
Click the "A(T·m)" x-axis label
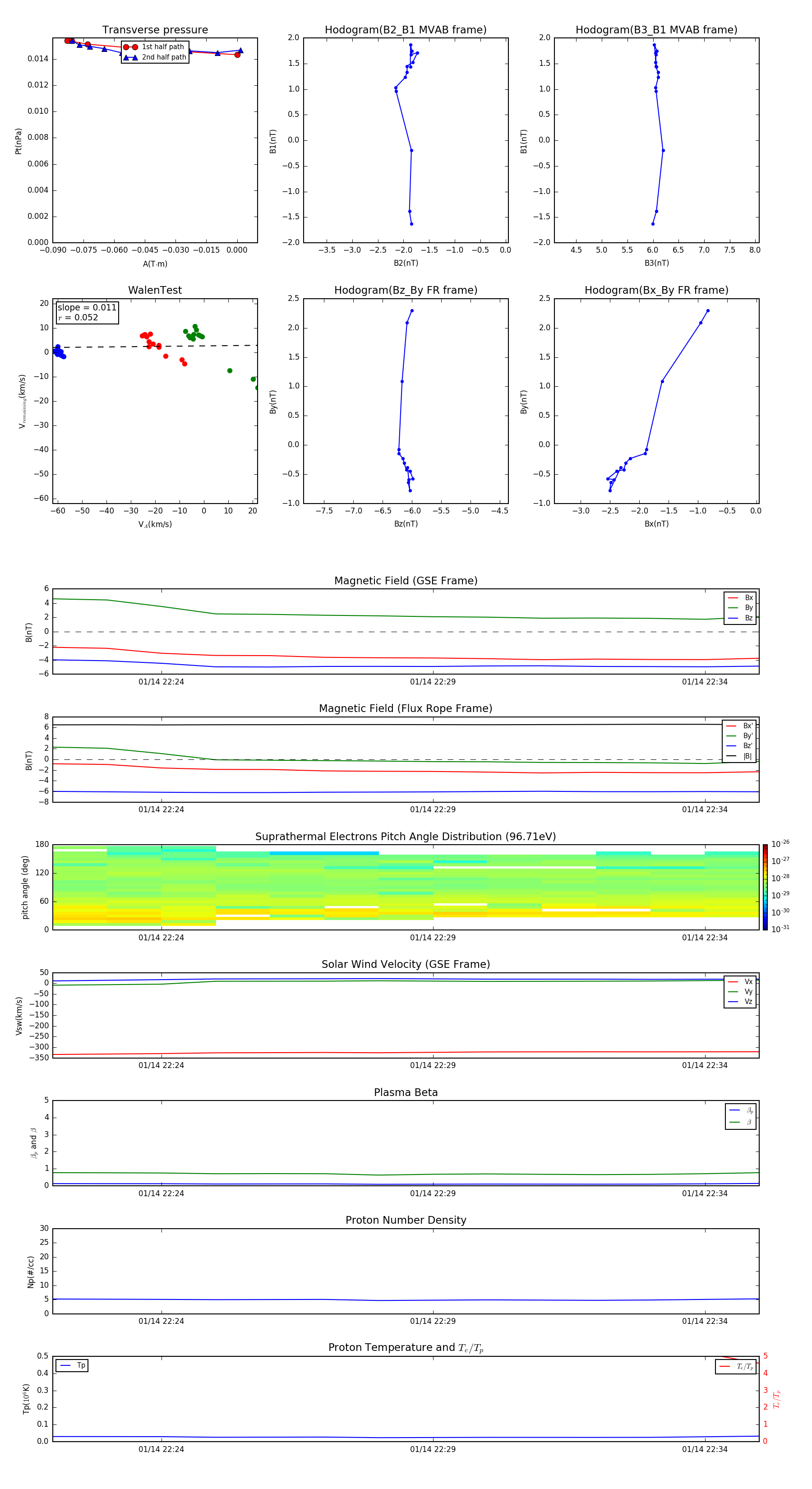[155, 264]
